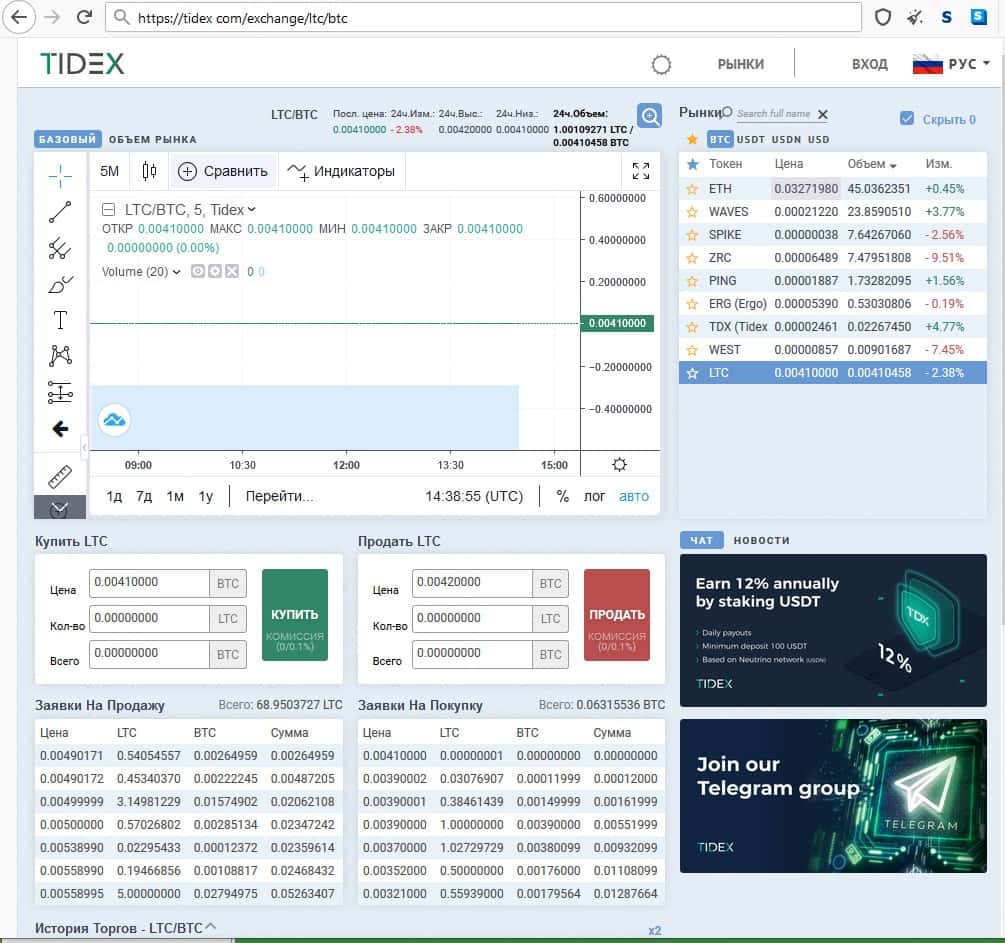Switch to the НОВОСТИ tab
Screen dimensions: 1005x943
[761, 540]
